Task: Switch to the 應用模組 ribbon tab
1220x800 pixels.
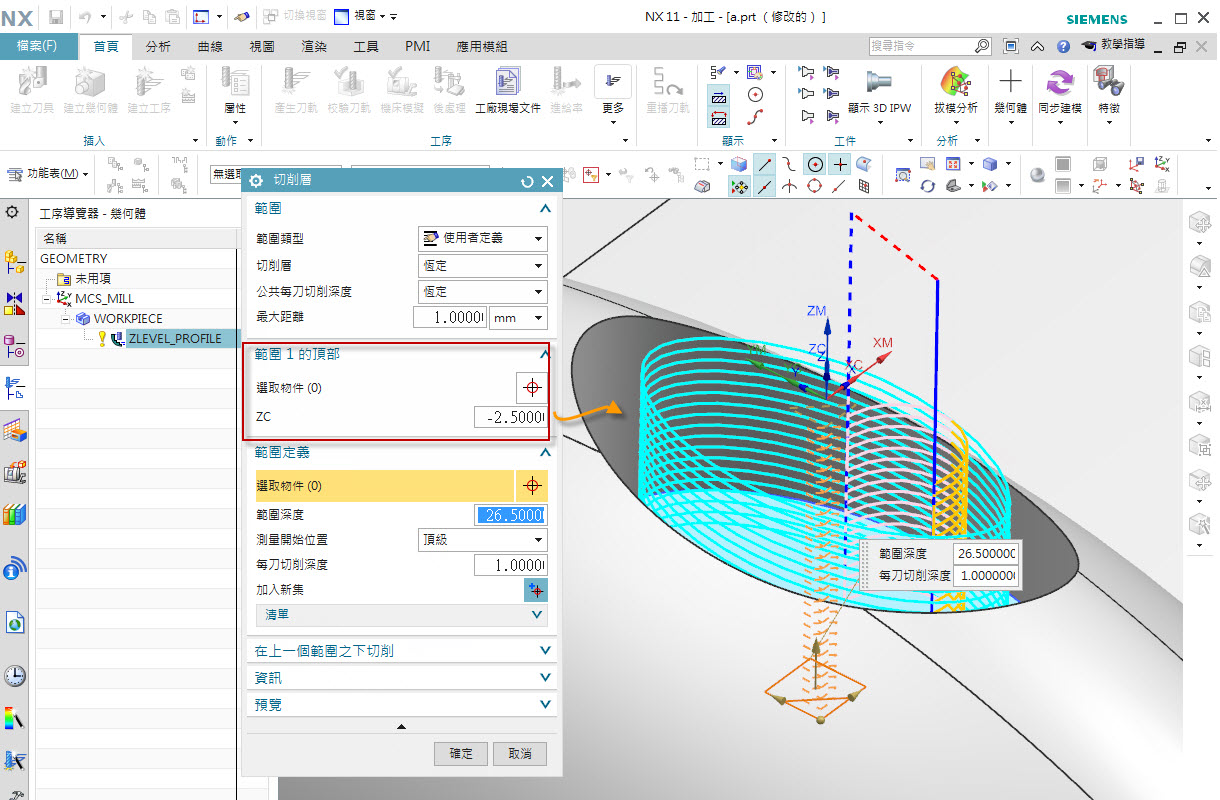Action: point(482,47)
